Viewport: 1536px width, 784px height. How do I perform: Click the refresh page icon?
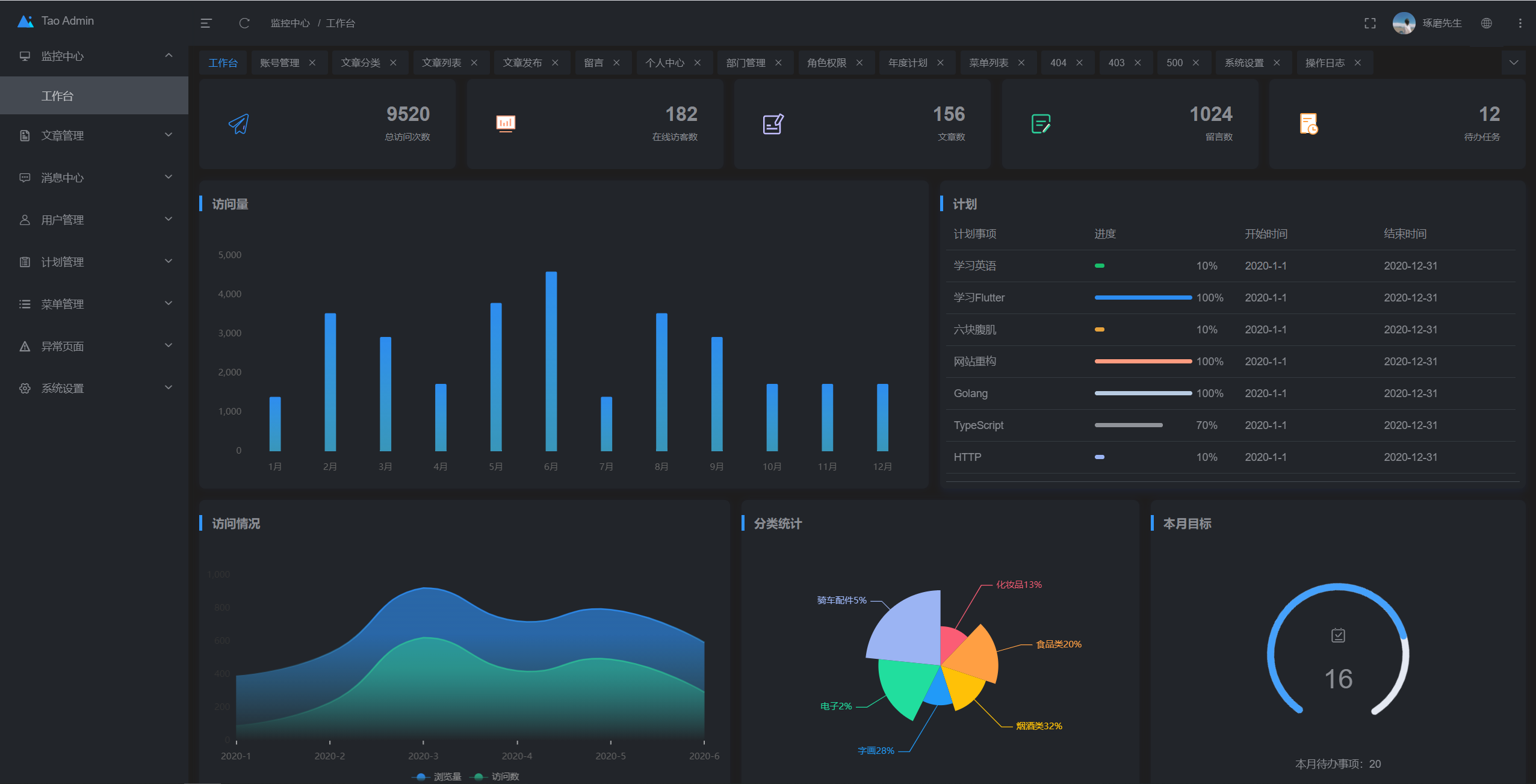244,23
